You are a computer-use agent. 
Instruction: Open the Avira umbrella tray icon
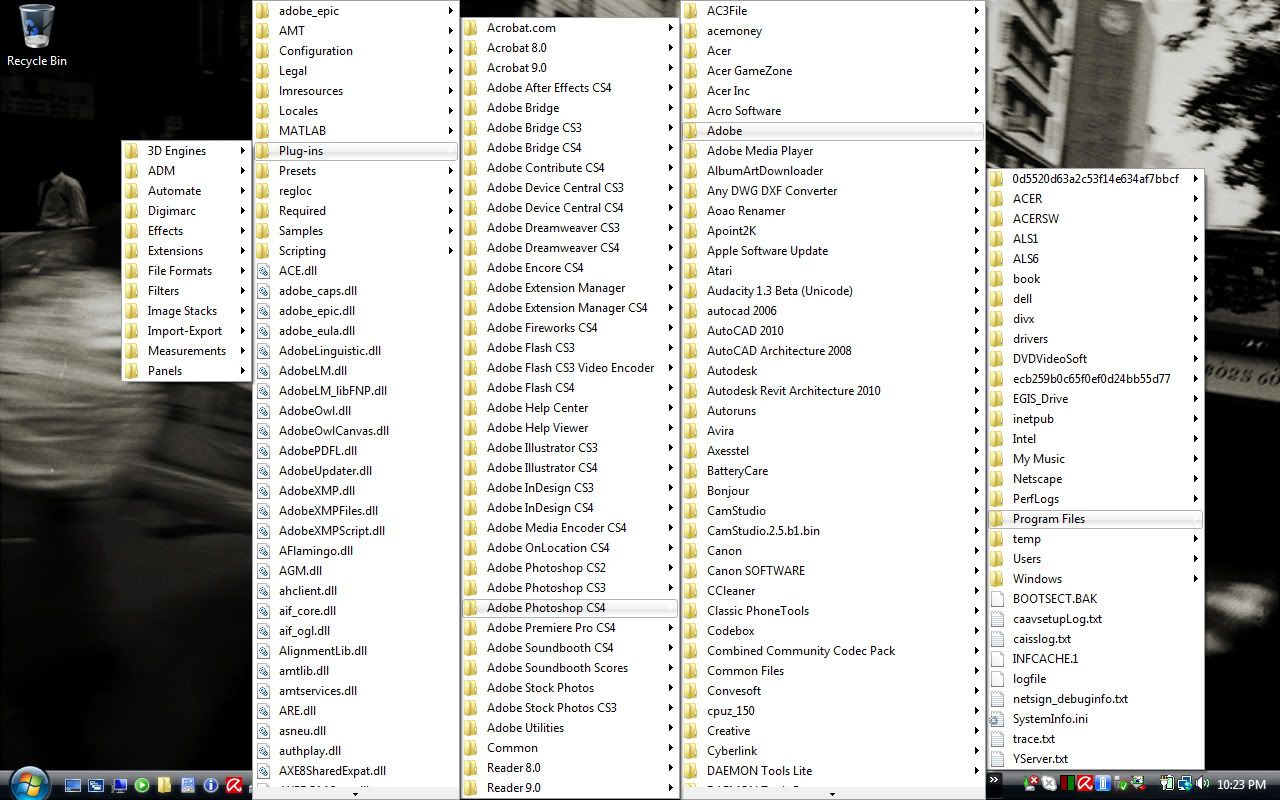1085,782
